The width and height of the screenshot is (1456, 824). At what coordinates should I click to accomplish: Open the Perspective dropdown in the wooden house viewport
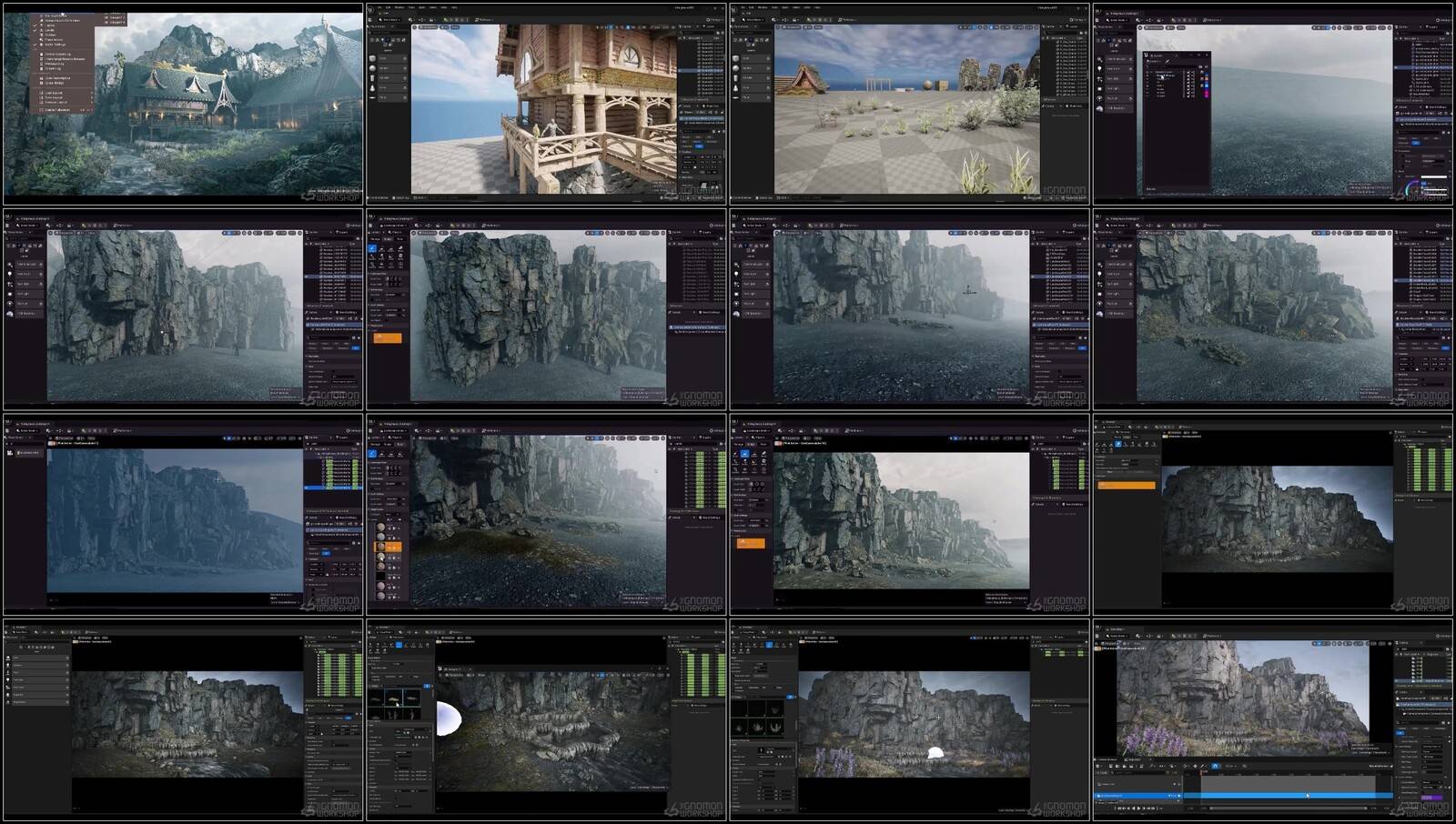point(428,27)
